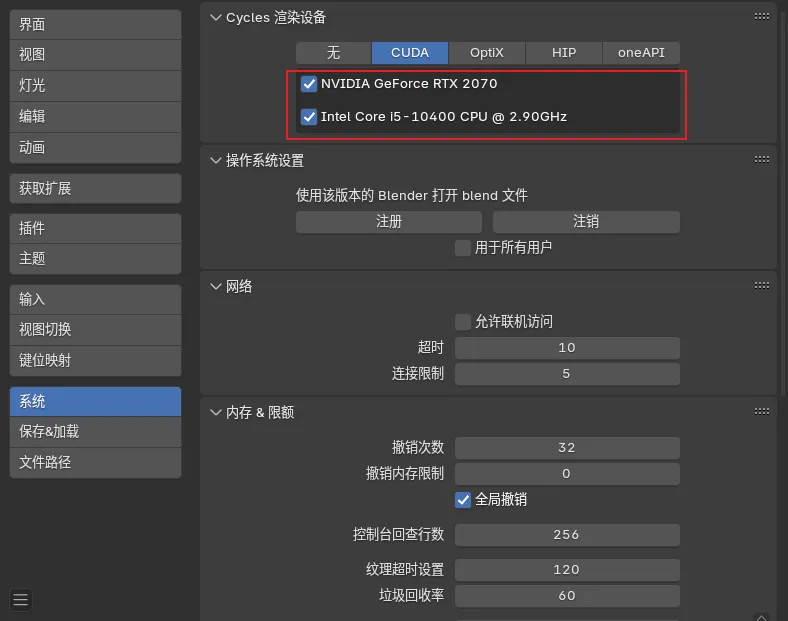Image resolution: width=788 pixels, height=621 pixels.
Task: Click the drag grip icon on 内存 & 限额 panel
Action: point(762,412)
